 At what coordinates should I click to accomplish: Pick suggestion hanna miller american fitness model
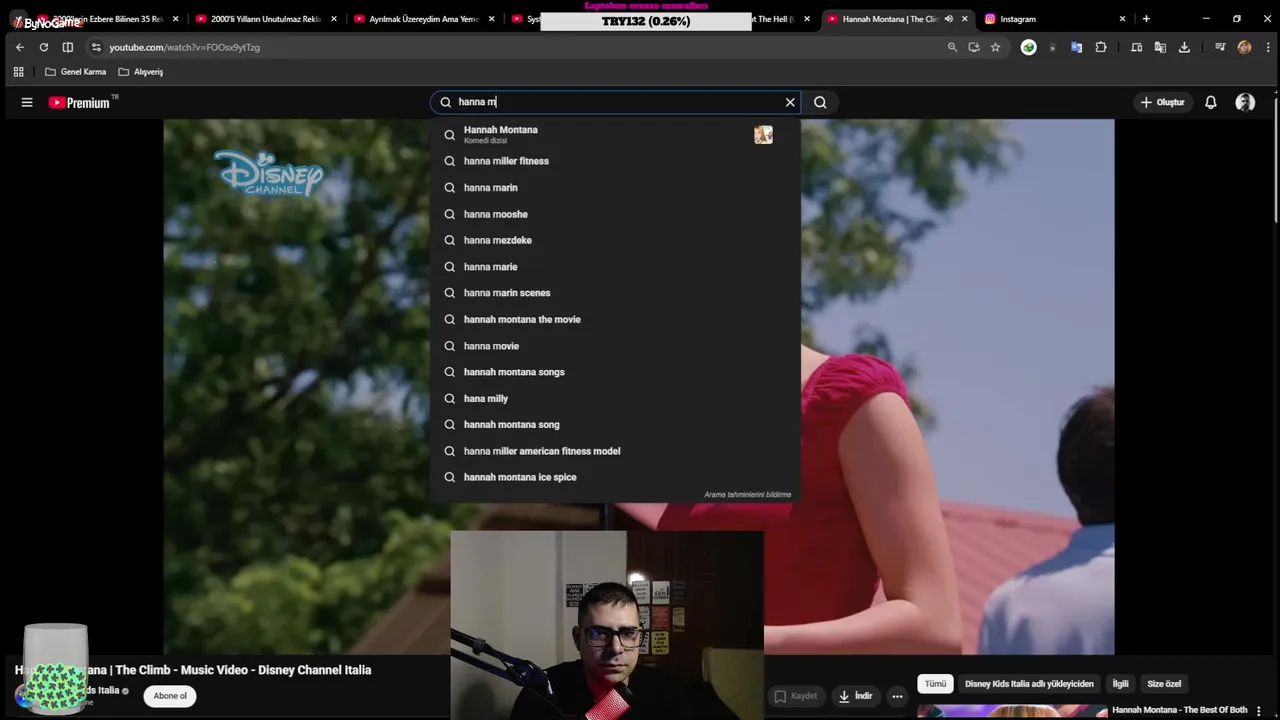[615, 451]
